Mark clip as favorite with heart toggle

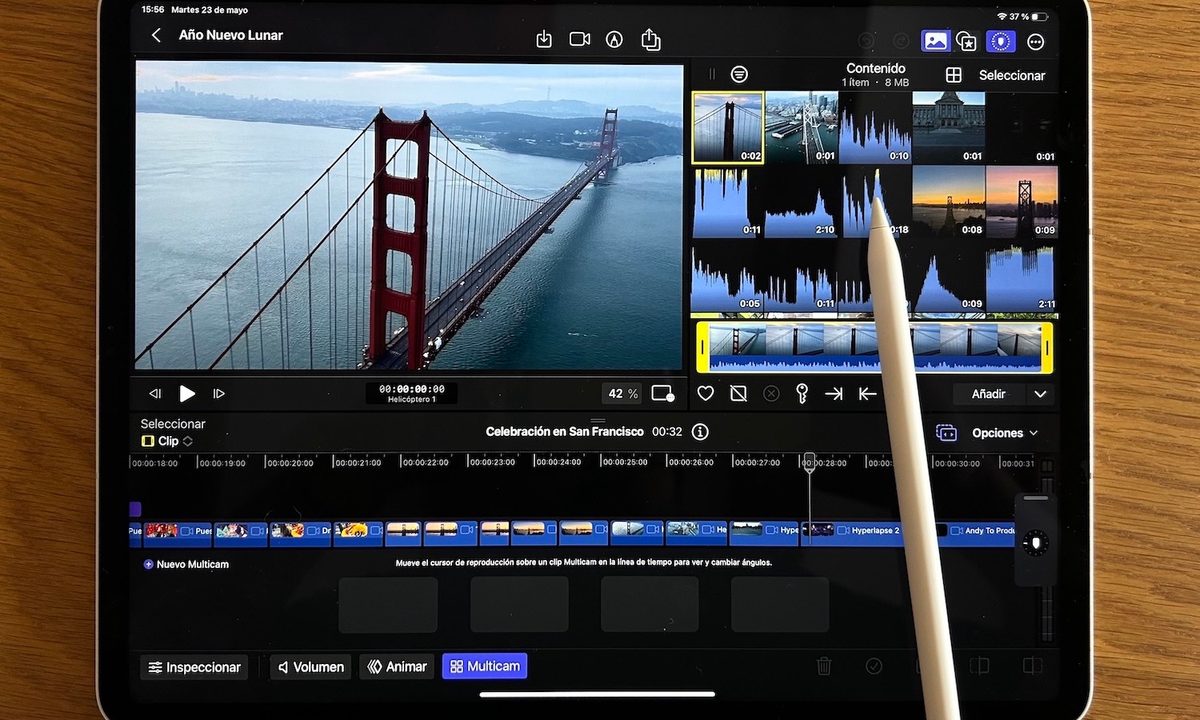pos(705,393)
